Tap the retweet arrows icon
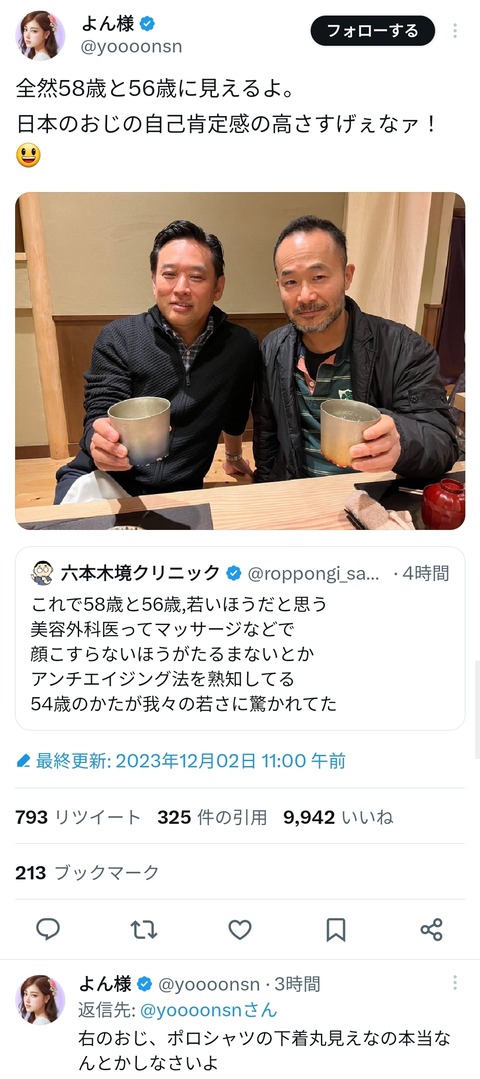 pos(144,929)
